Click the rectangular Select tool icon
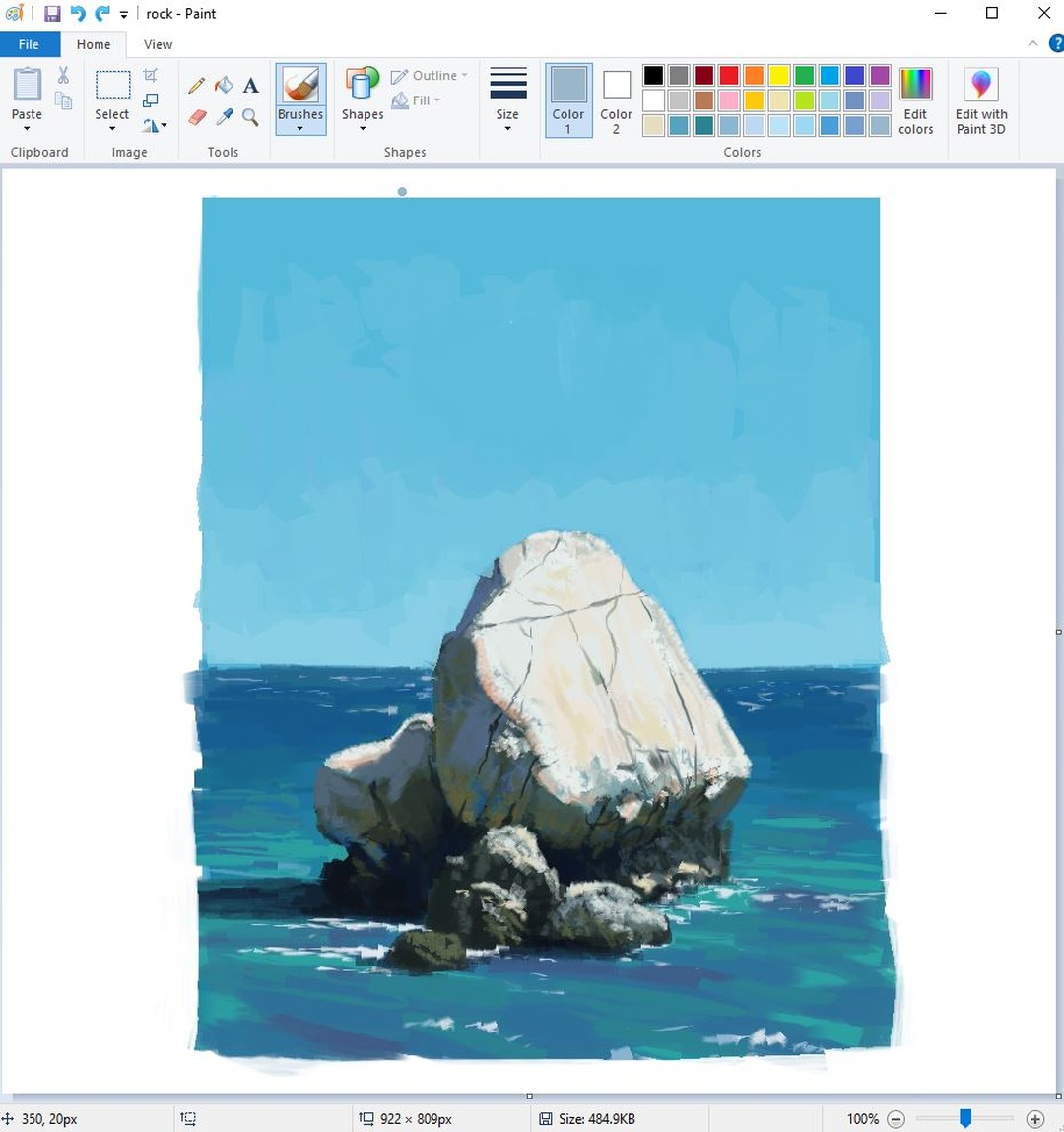 [112, 85]
